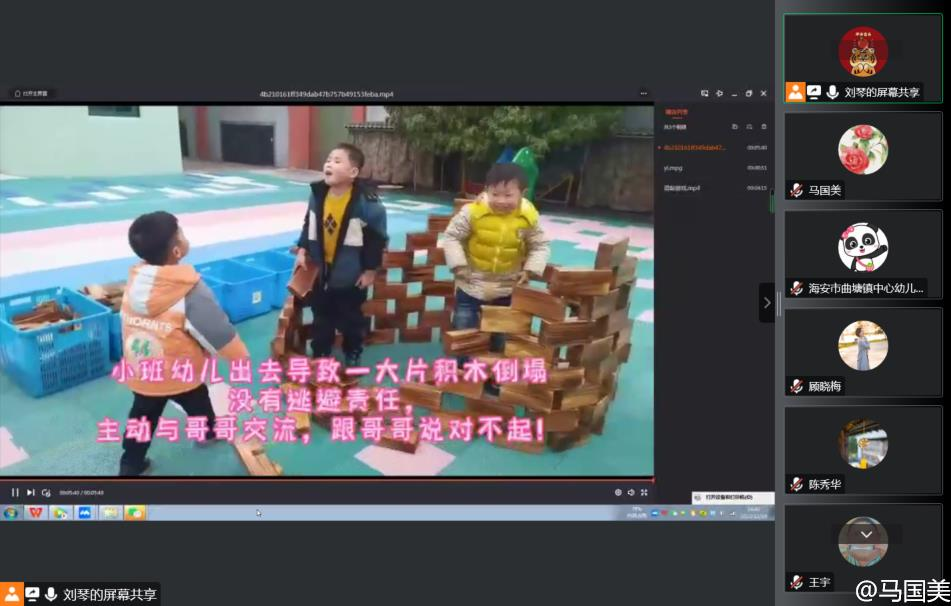
Task: Select the 播放列表 playlist tab
Action: [x=677, y=112]
